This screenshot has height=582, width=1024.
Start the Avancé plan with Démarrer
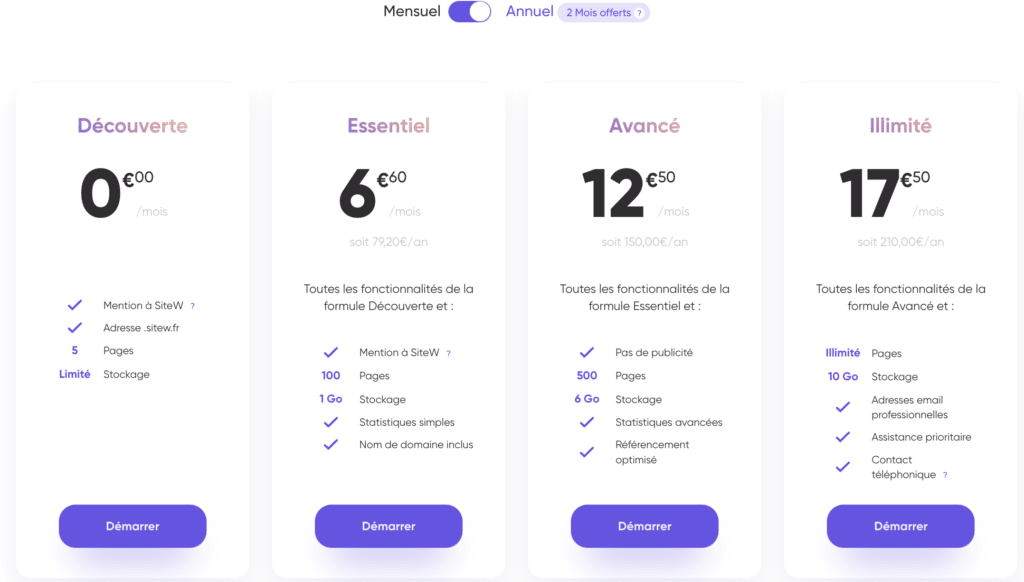click(x=644, y=526)
